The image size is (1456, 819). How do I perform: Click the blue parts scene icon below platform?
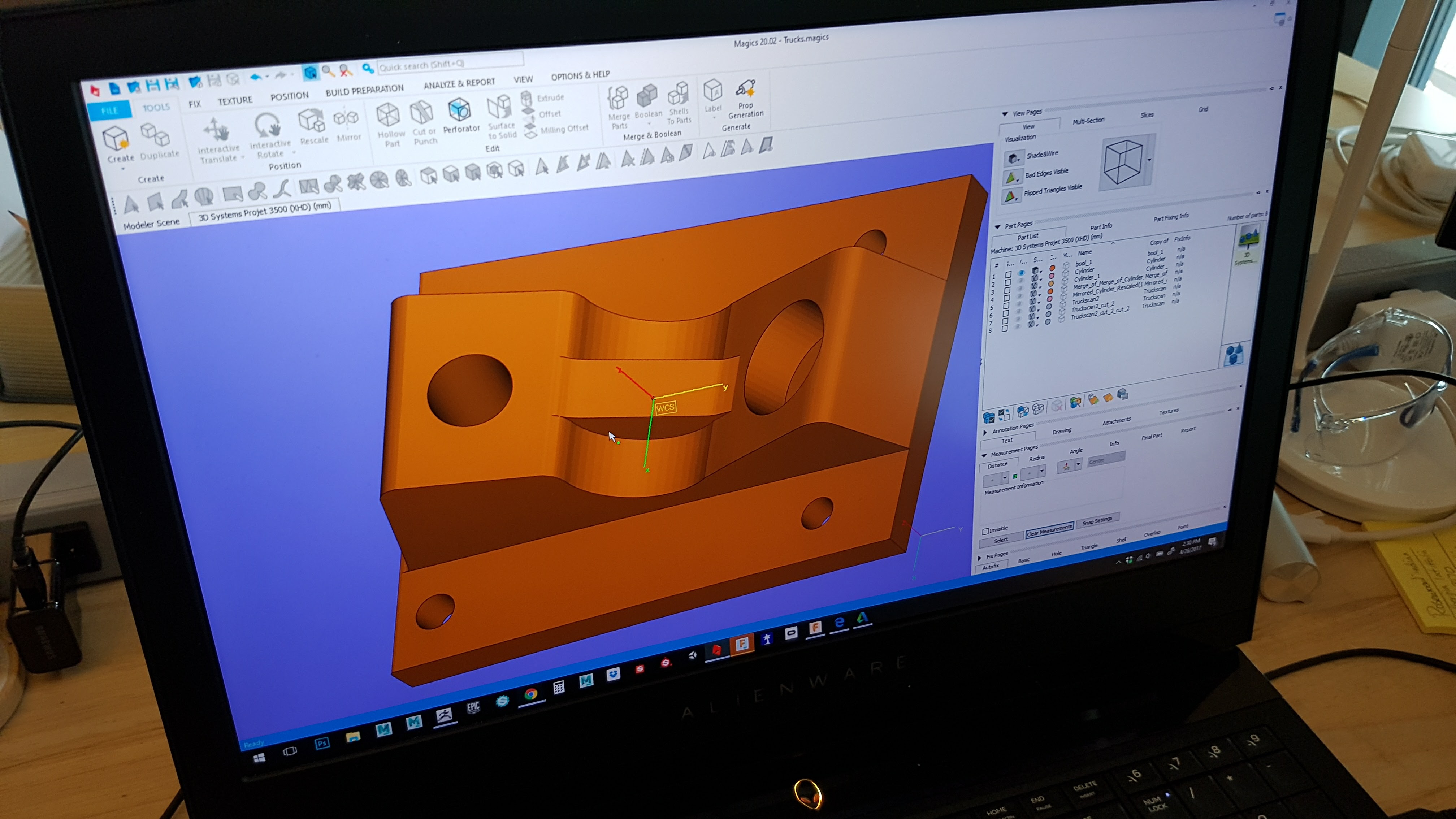click(1235, 355)
